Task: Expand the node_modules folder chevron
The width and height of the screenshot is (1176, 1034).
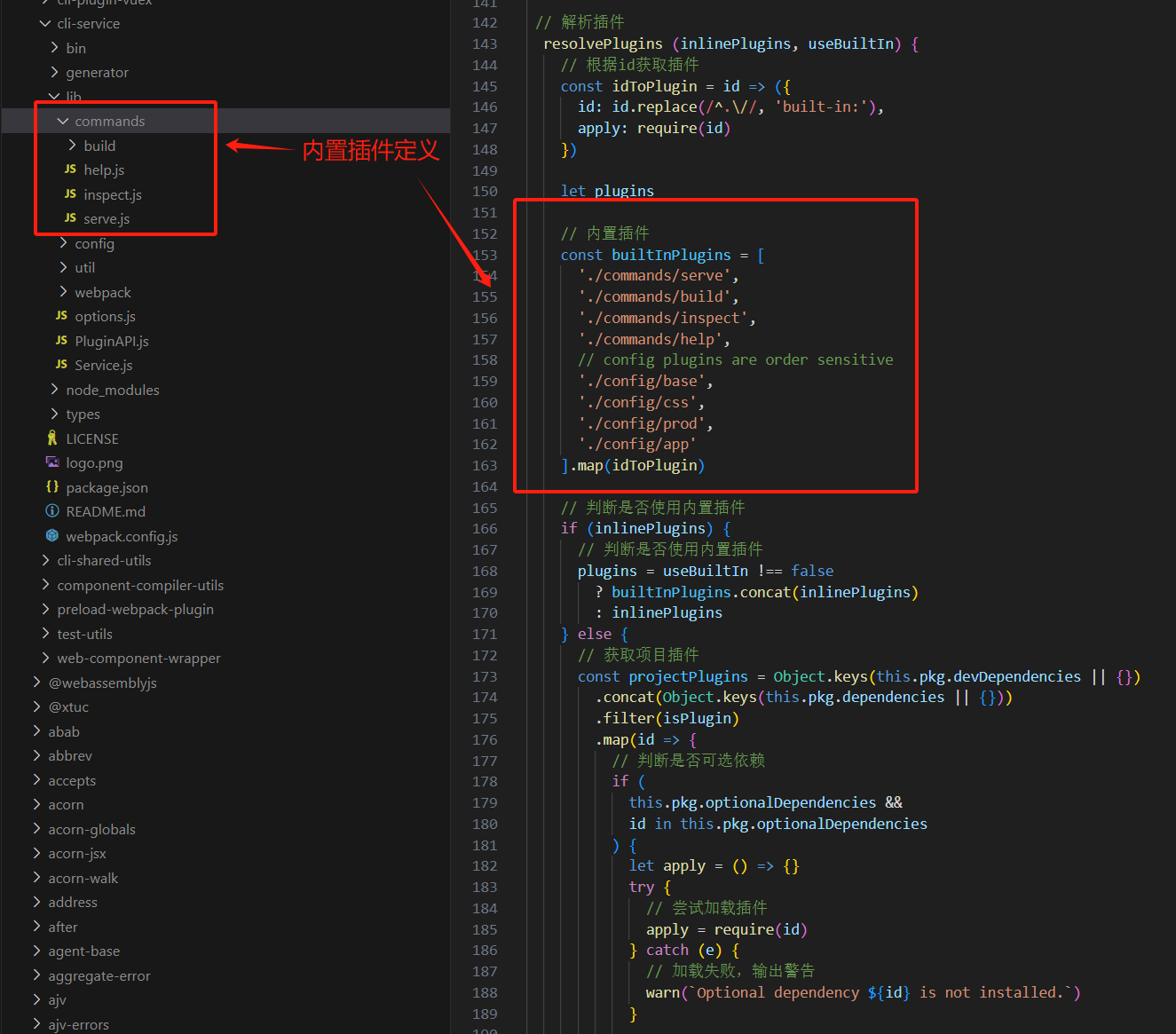Action: click(x=54, y=390)
